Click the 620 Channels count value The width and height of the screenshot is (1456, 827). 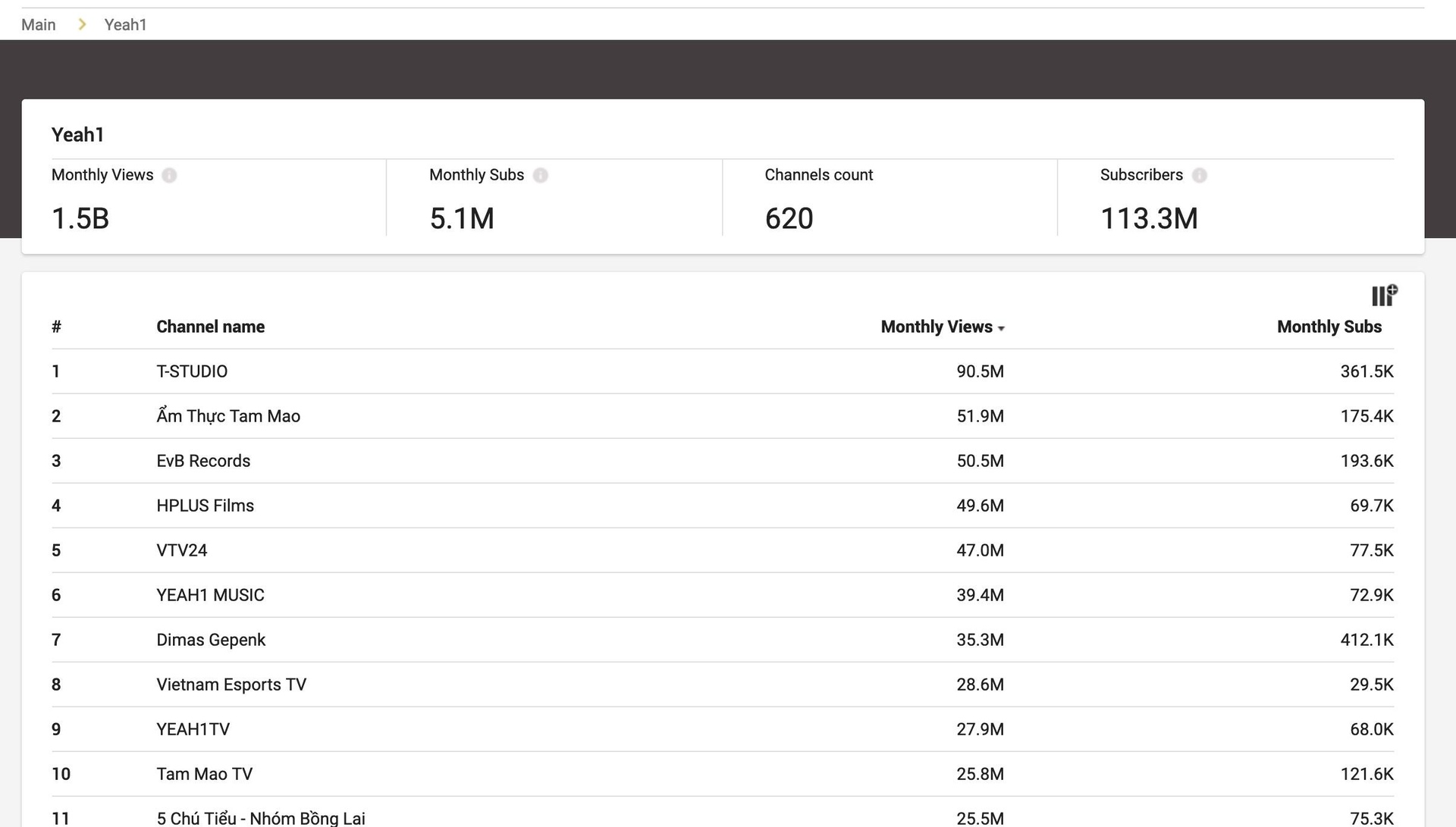tap(789, 218)
